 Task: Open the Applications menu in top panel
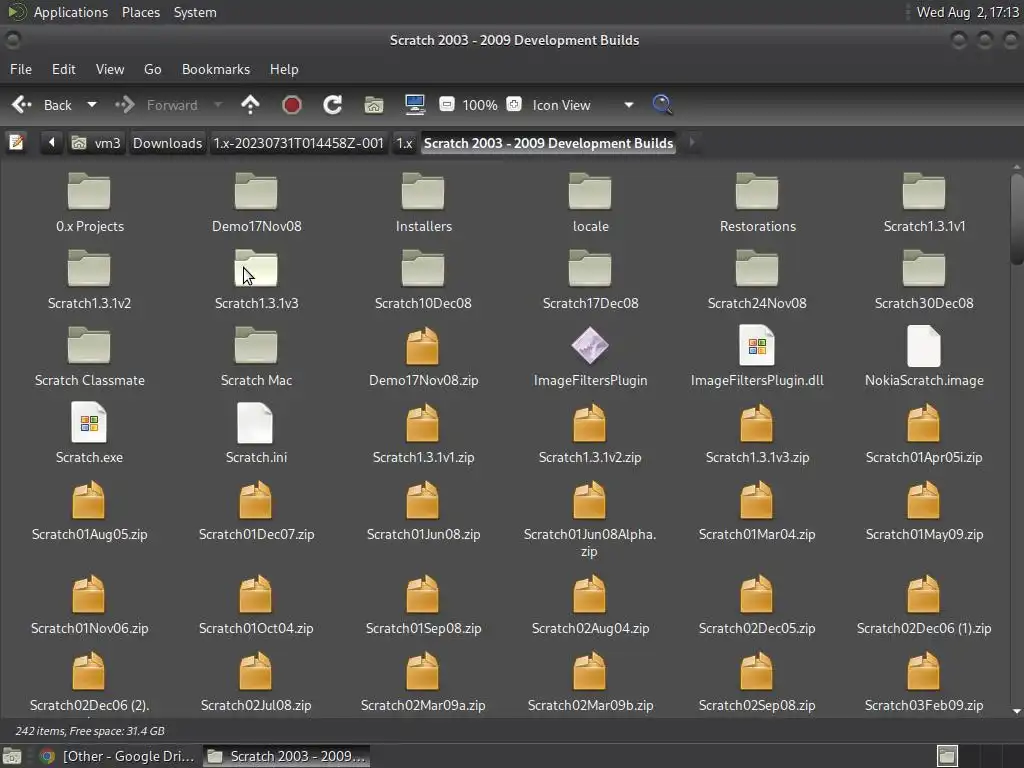71,12
